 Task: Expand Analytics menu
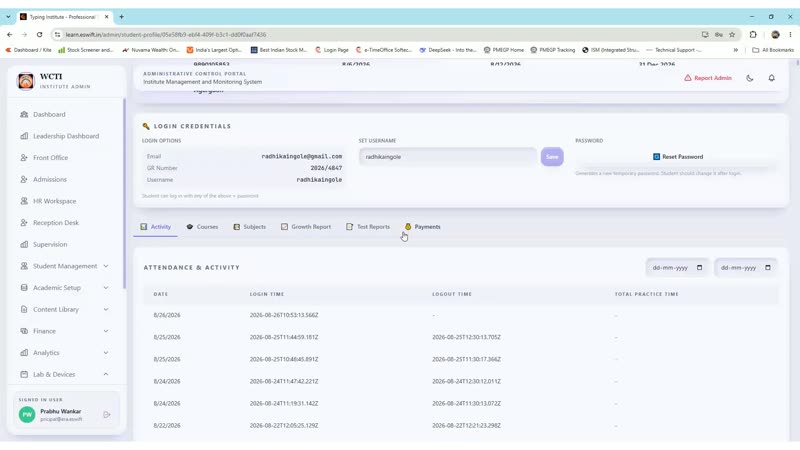point(64,353)
